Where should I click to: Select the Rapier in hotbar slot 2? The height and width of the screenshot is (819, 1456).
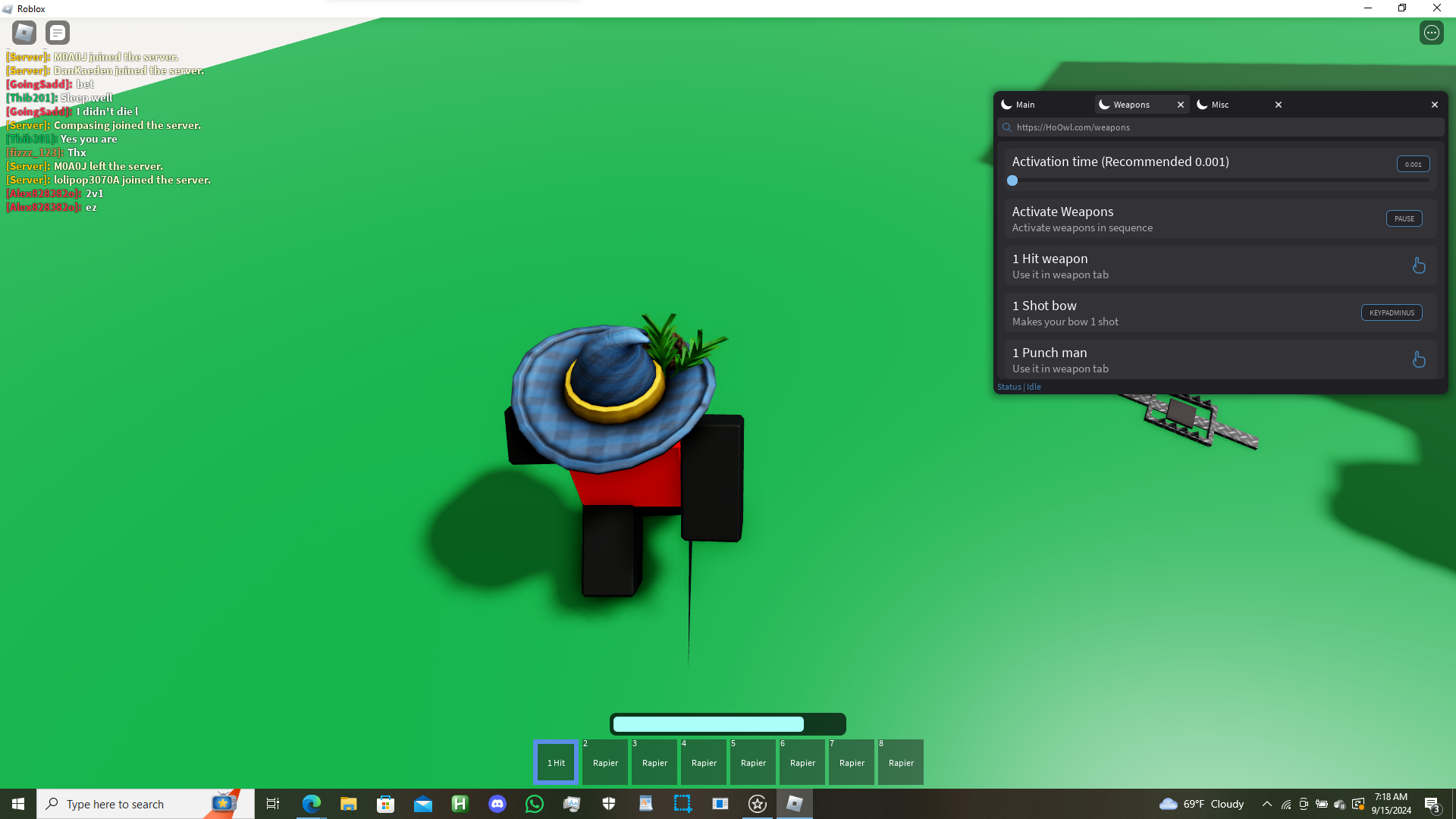[x=605, y=762]
